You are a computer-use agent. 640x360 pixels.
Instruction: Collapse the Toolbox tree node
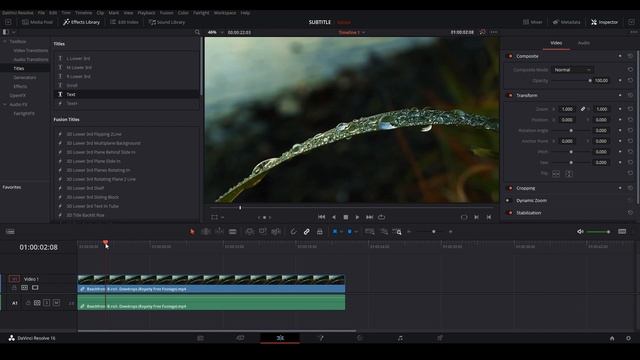pos(4,42)
